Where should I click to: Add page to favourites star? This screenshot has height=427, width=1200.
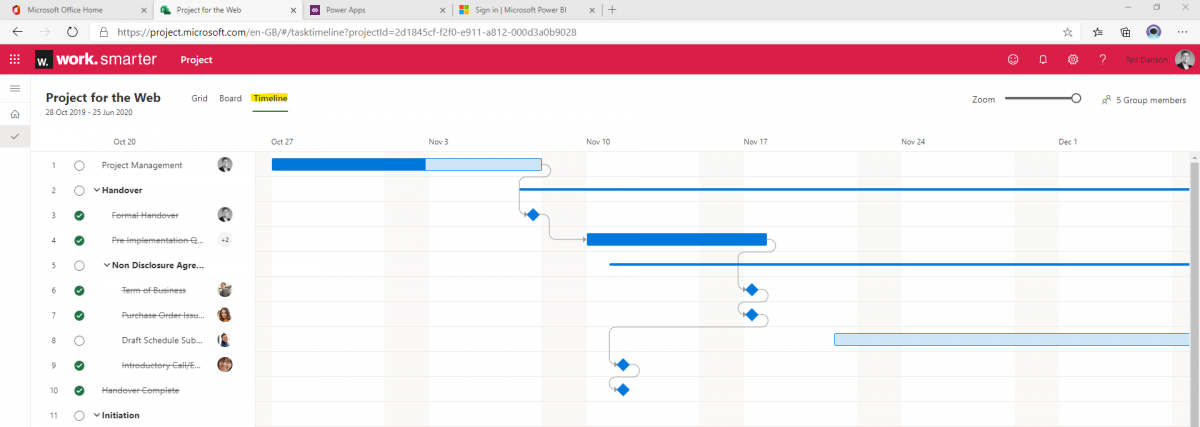pyautogui.click(x=1069, y=31)
